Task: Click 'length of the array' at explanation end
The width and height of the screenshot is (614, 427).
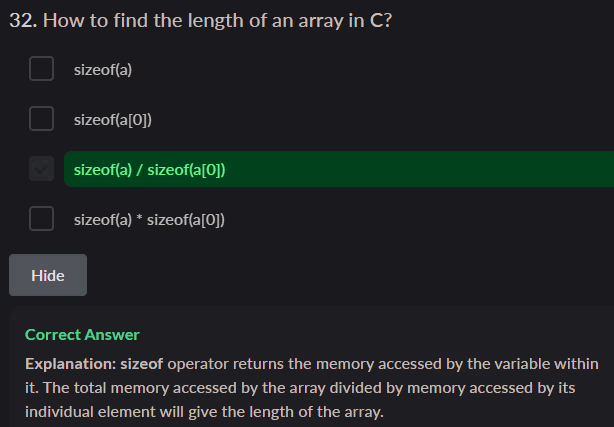Action: click(320, 411)
